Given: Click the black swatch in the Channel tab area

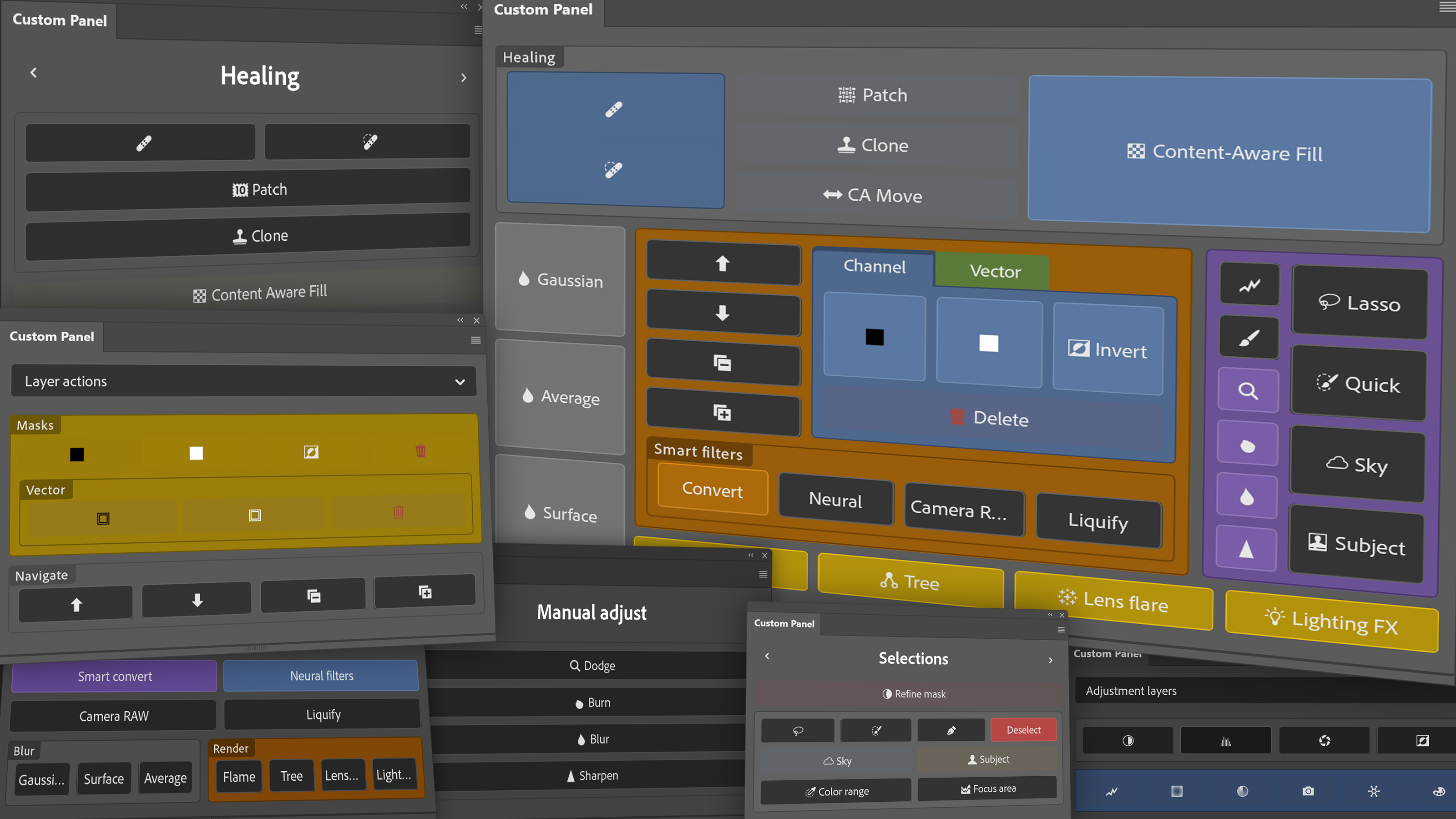Looking at the screenshot, I should coord(875,338).
